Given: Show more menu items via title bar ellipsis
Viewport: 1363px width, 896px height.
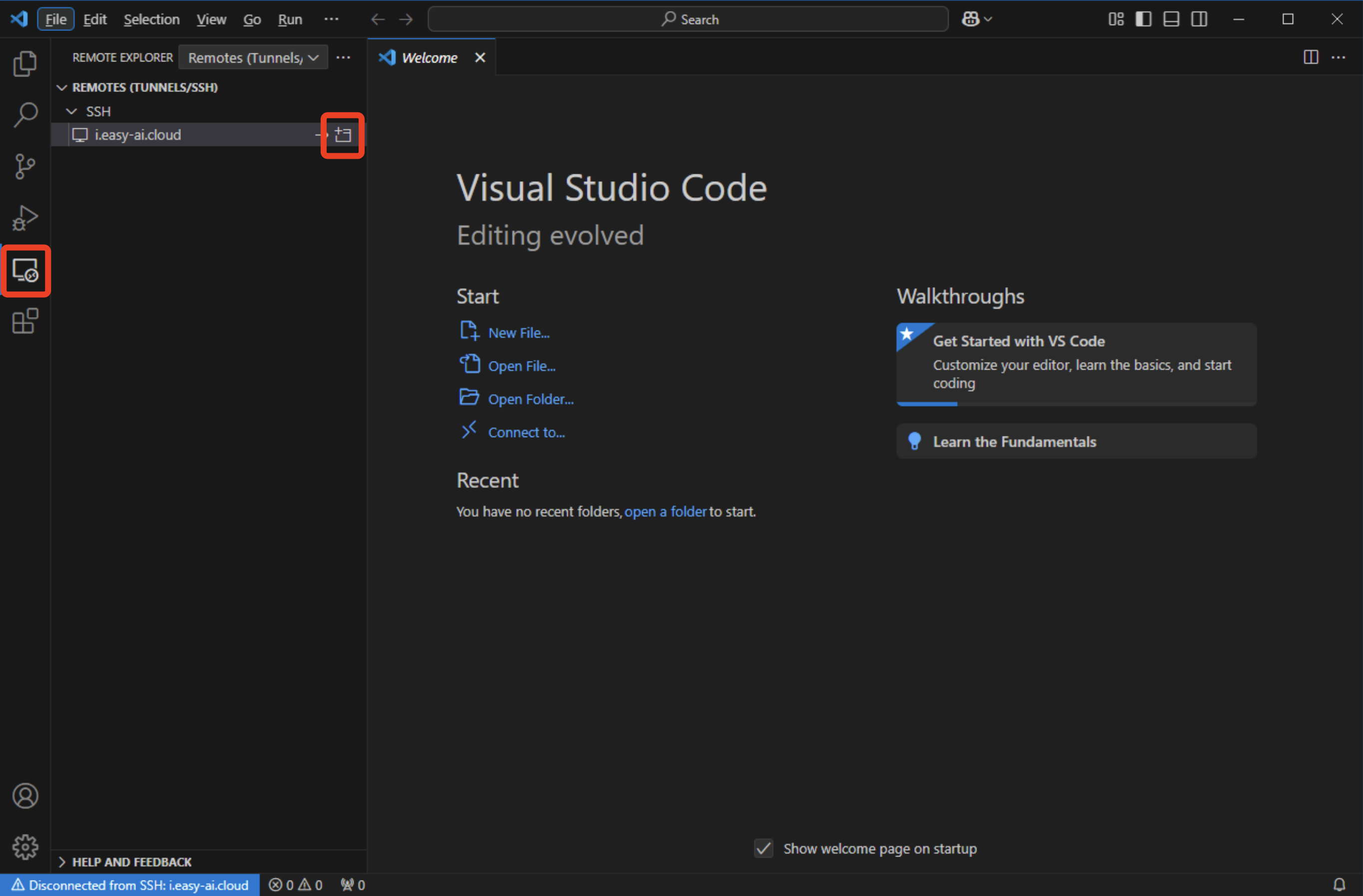Looking at the screenshot, I should point(331,19).
